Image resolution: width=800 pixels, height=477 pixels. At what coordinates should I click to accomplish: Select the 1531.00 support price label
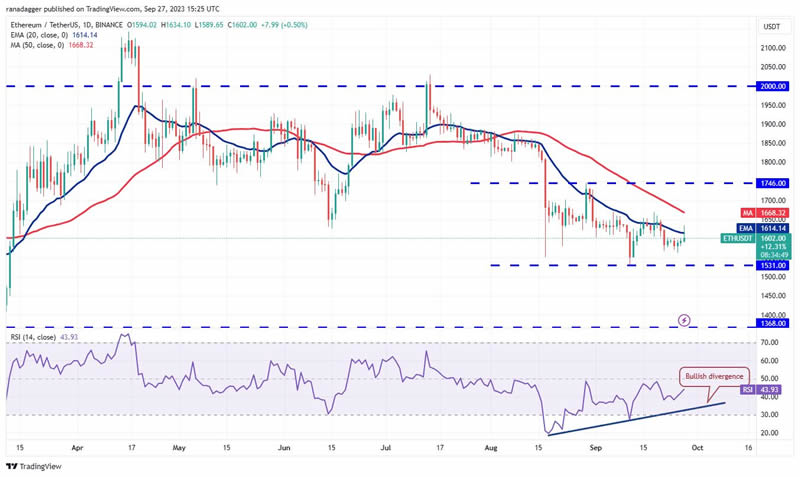click(x=773, y=265)
